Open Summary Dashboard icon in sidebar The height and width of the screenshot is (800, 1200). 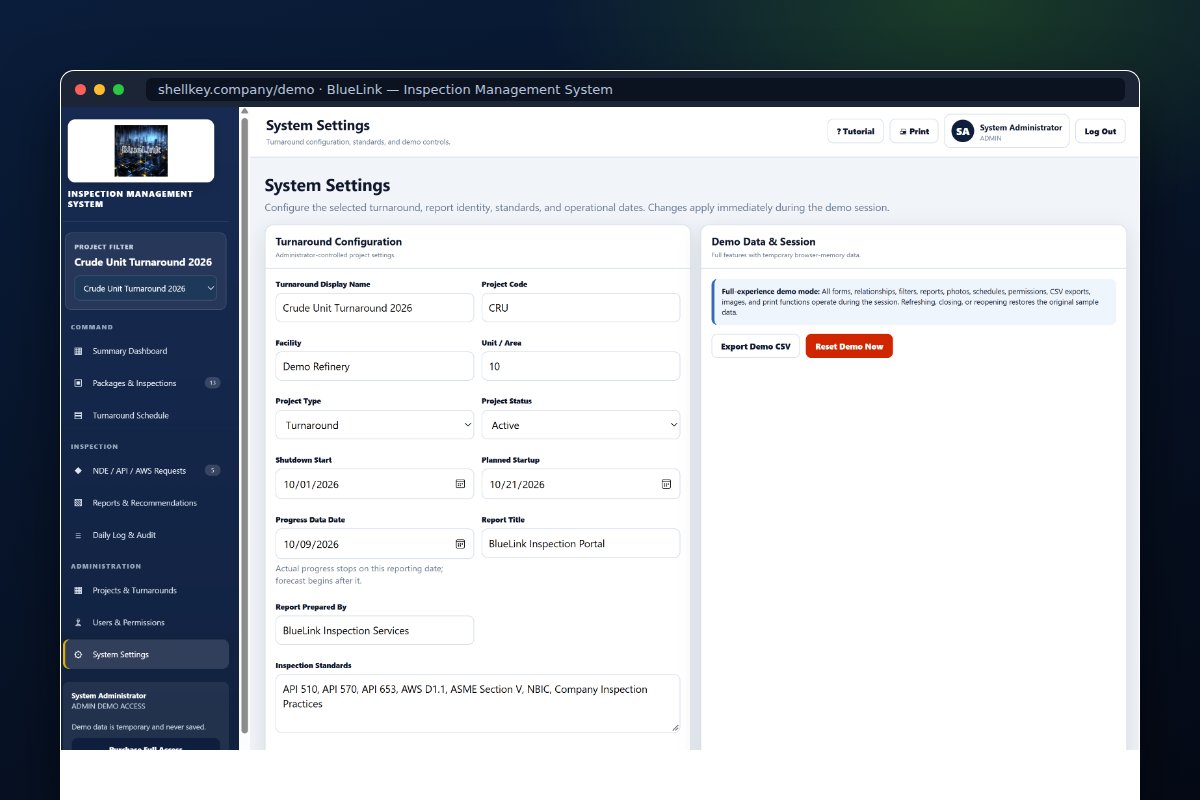click(79, 351)
